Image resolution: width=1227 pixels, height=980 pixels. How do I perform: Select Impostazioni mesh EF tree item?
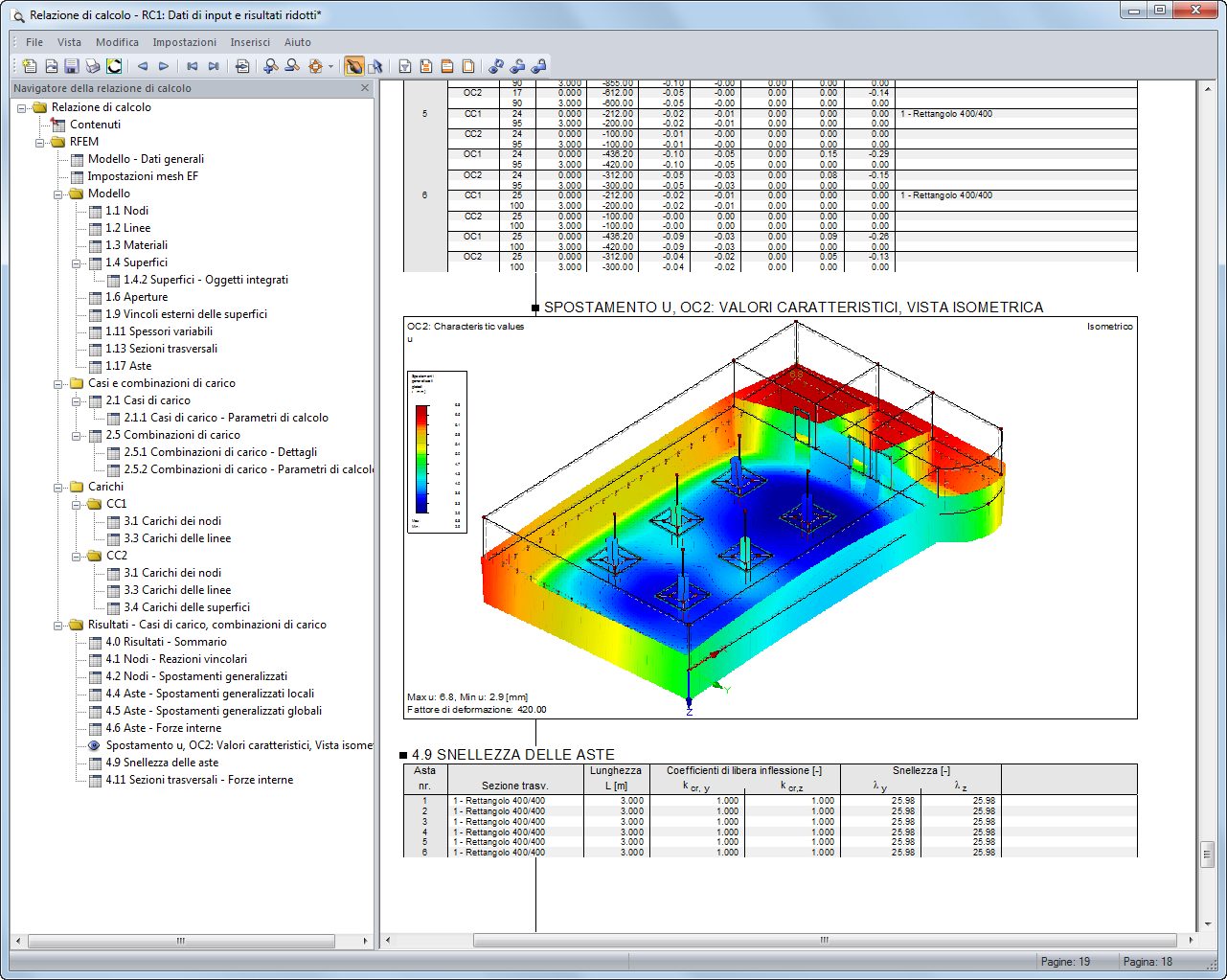(x=143, y=176)
